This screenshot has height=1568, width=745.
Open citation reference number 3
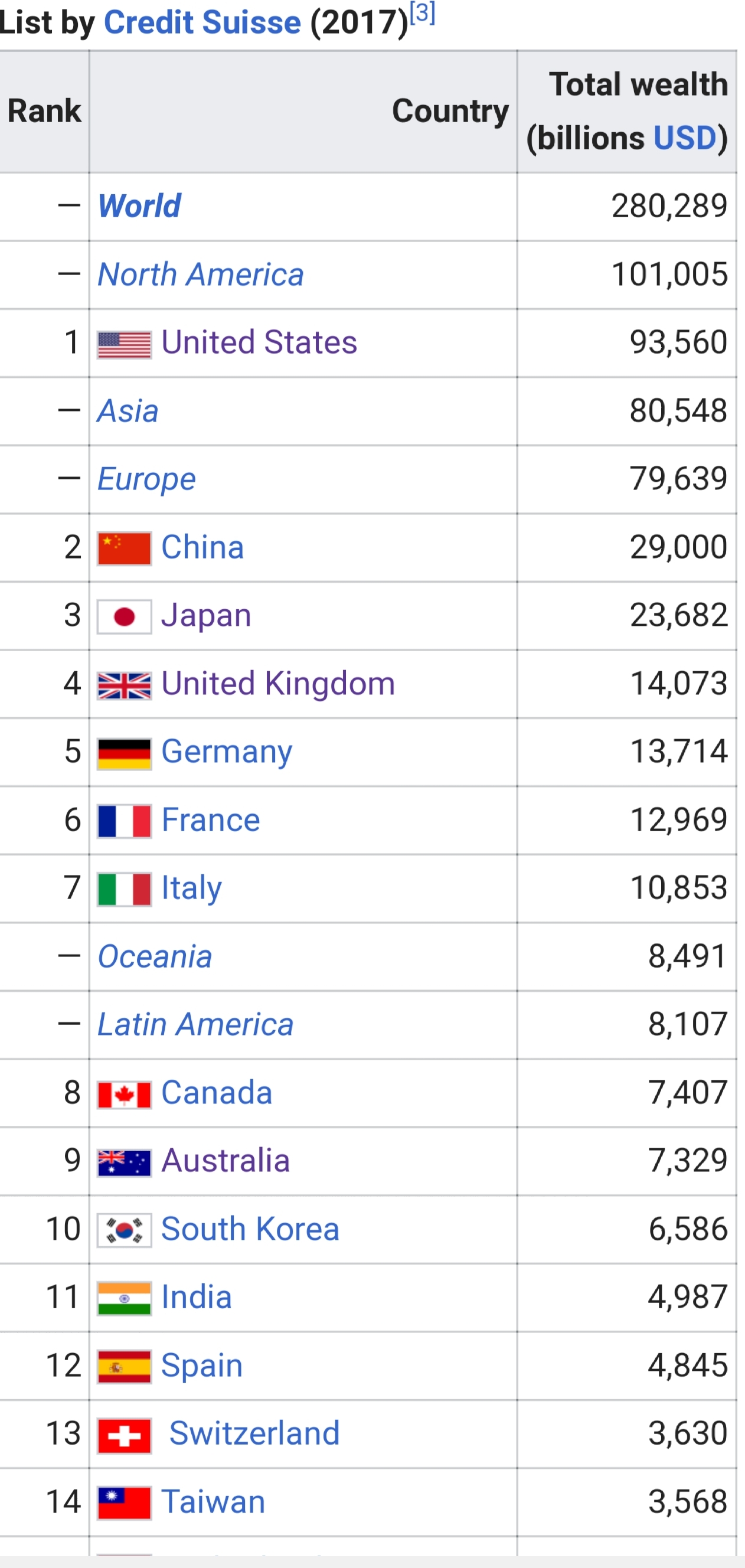click(x=423, y=14)
